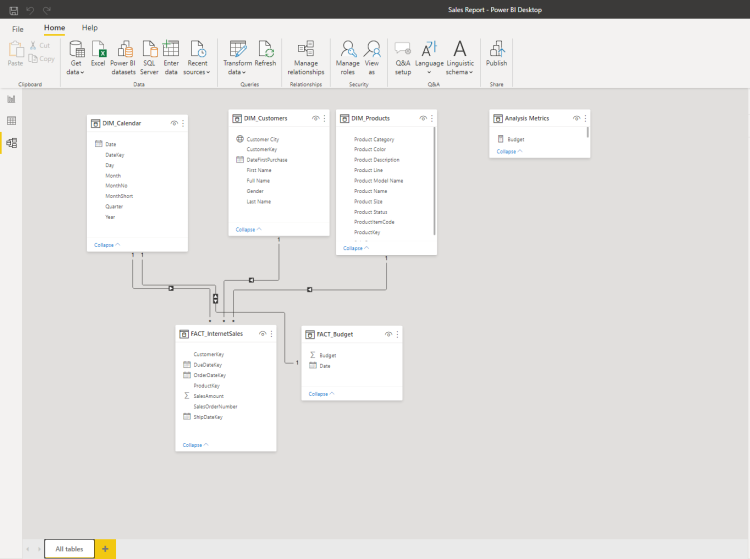
Task: Click Analysis Metrics table scrollbar
Action: [x=587, y=132]
